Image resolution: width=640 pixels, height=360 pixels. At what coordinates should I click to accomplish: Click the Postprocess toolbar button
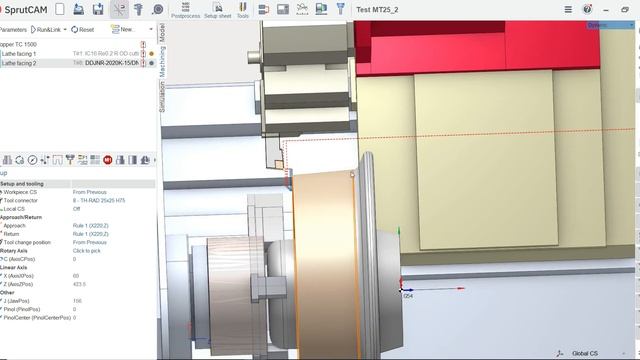pyautogui.click(x=185, y=10)
